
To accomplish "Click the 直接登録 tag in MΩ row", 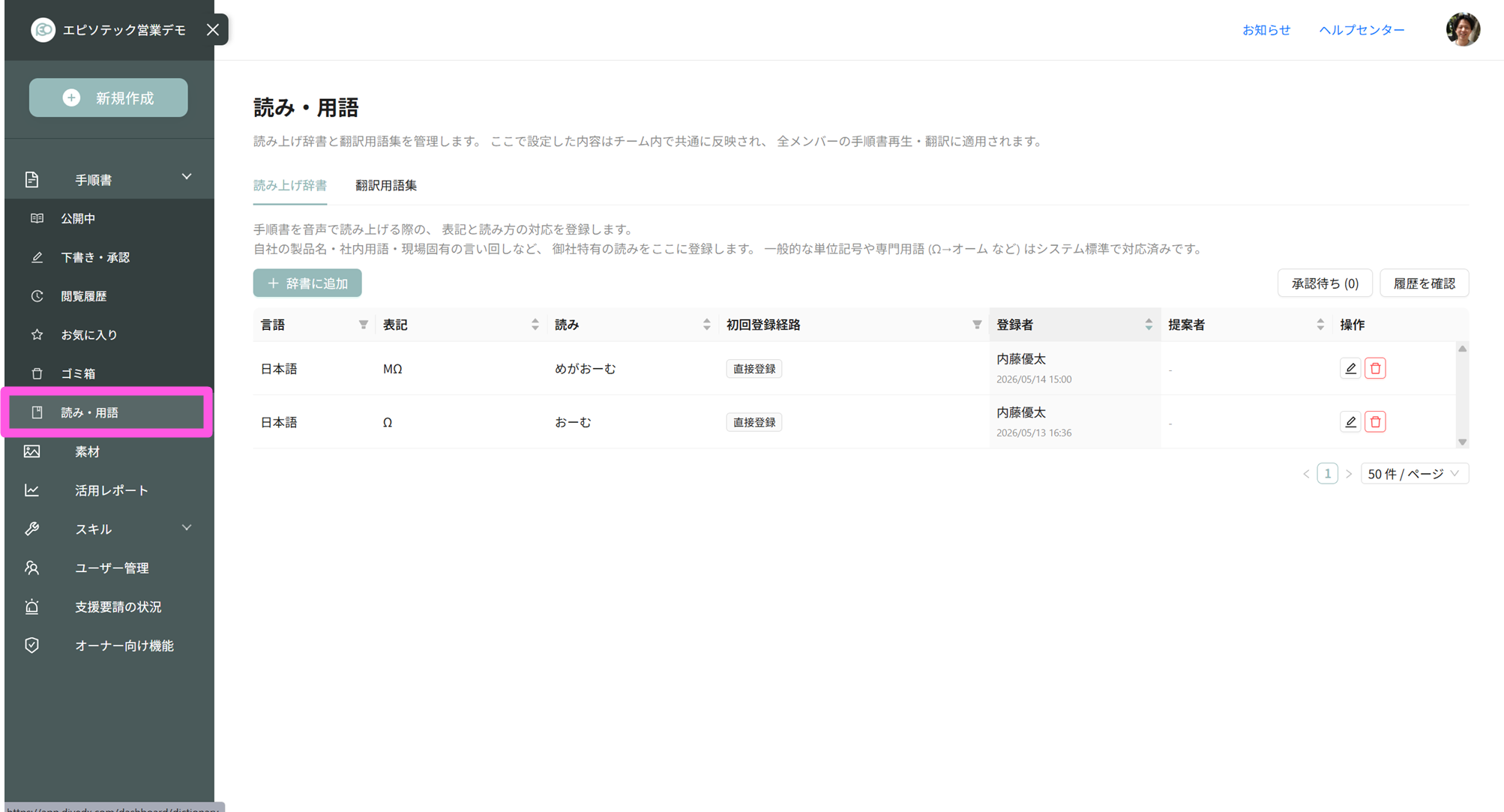I will (754, 369).
